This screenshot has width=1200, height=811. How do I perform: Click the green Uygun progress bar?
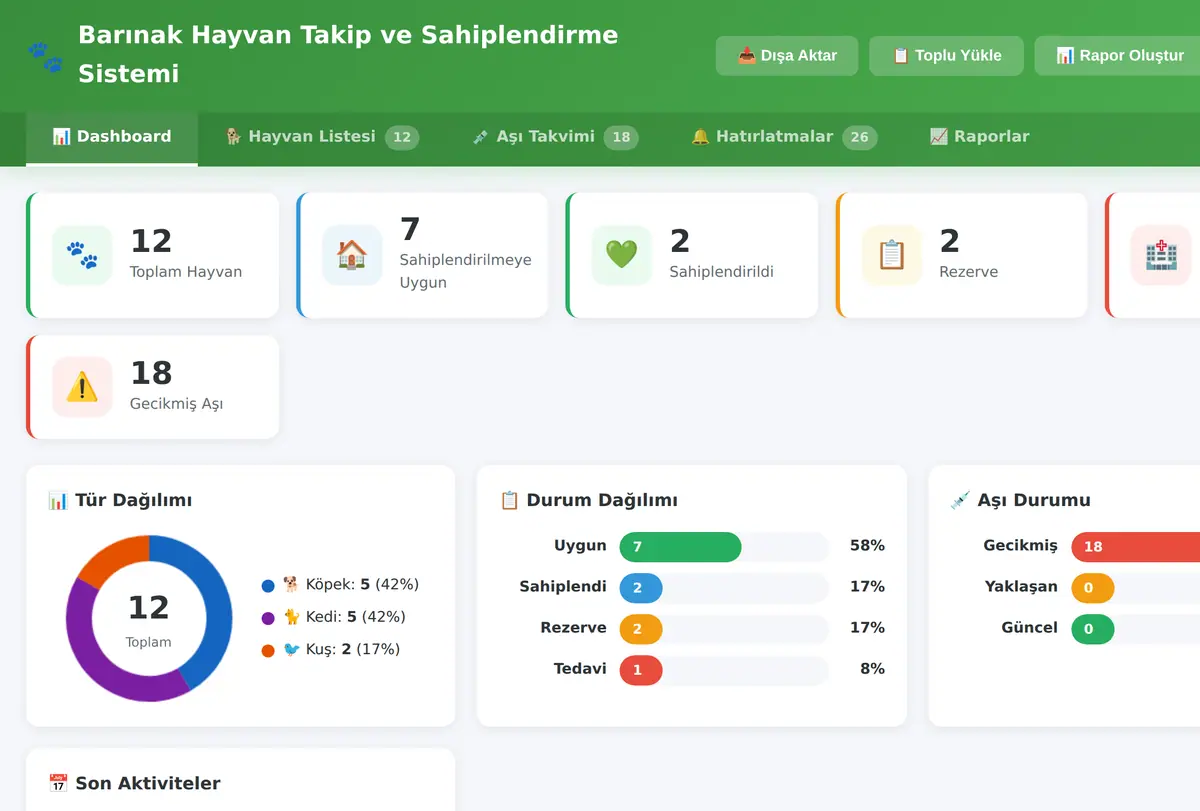[x=681, y=547]
